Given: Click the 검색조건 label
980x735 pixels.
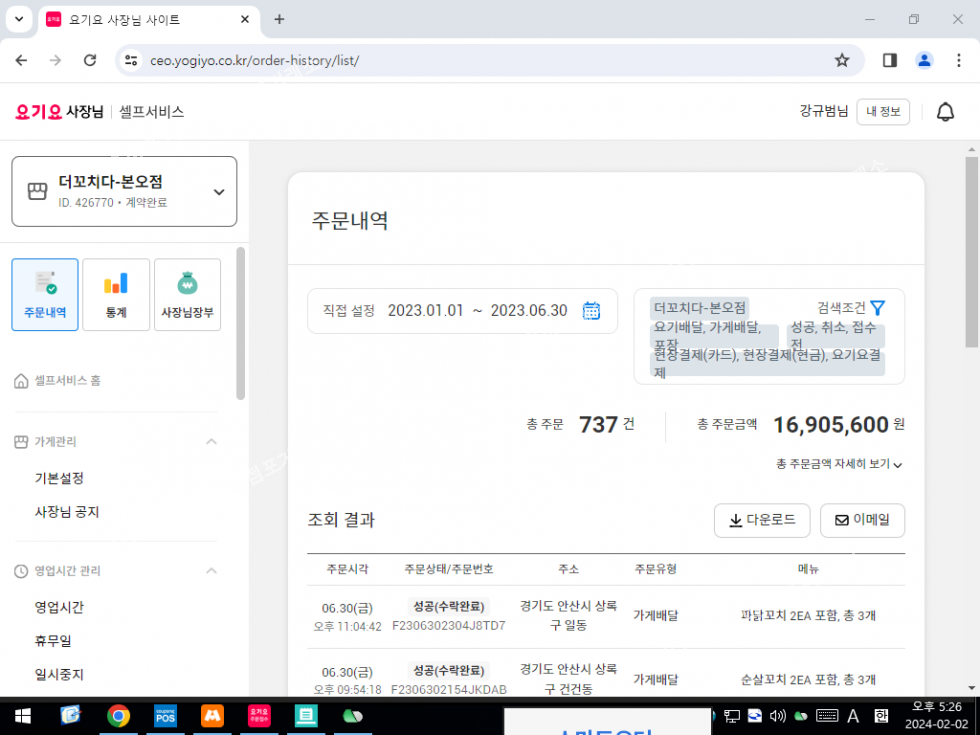Looking at the screenshot, I should point(841,308).
